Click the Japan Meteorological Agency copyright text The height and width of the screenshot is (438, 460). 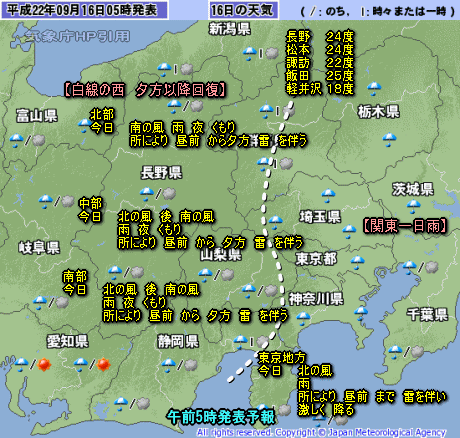point(321,432)
